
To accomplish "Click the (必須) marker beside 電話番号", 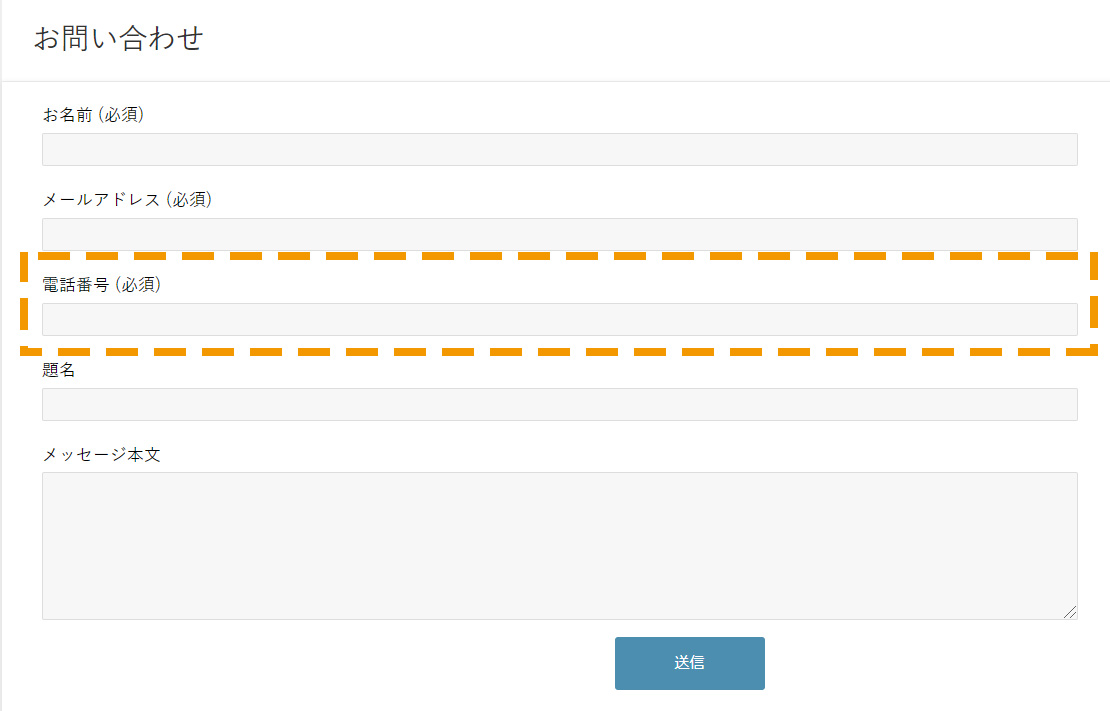I will pos(138,285).
